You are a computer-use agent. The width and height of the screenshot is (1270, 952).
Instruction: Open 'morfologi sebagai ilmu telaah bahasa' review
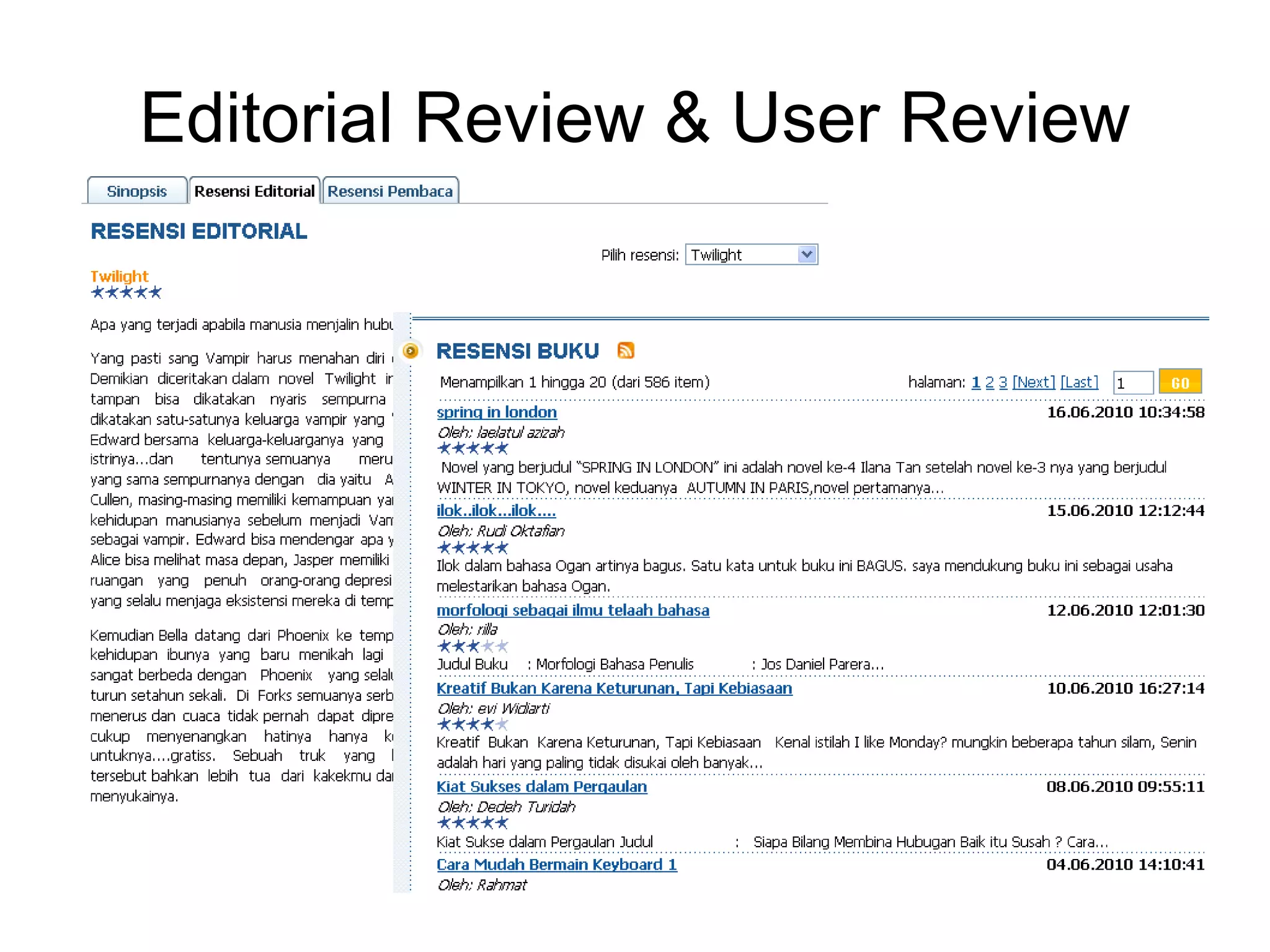pyautogui.click(x=573, y=610)
